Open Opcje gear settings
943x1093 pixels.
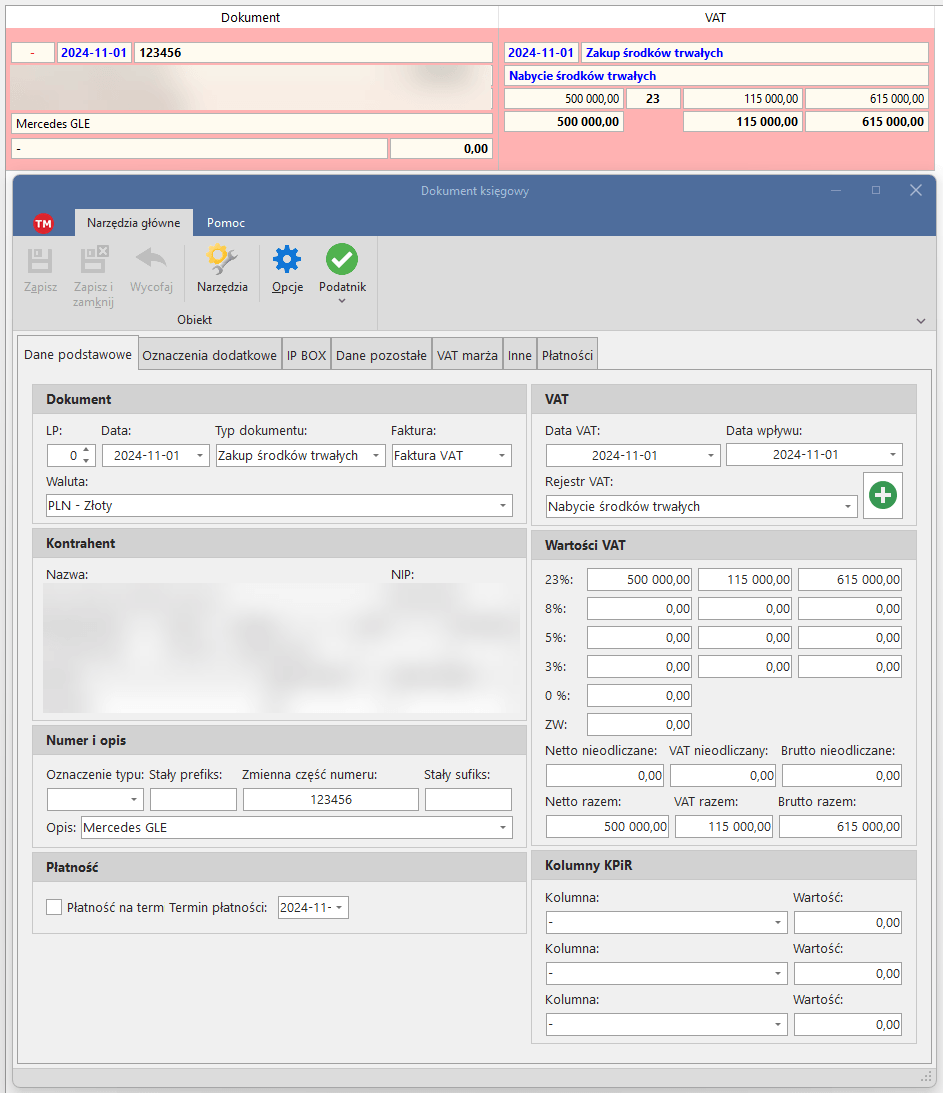287,261
